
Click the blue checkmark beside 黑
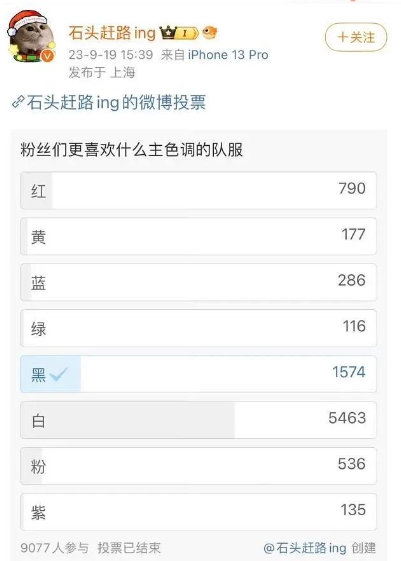point(59,374)
